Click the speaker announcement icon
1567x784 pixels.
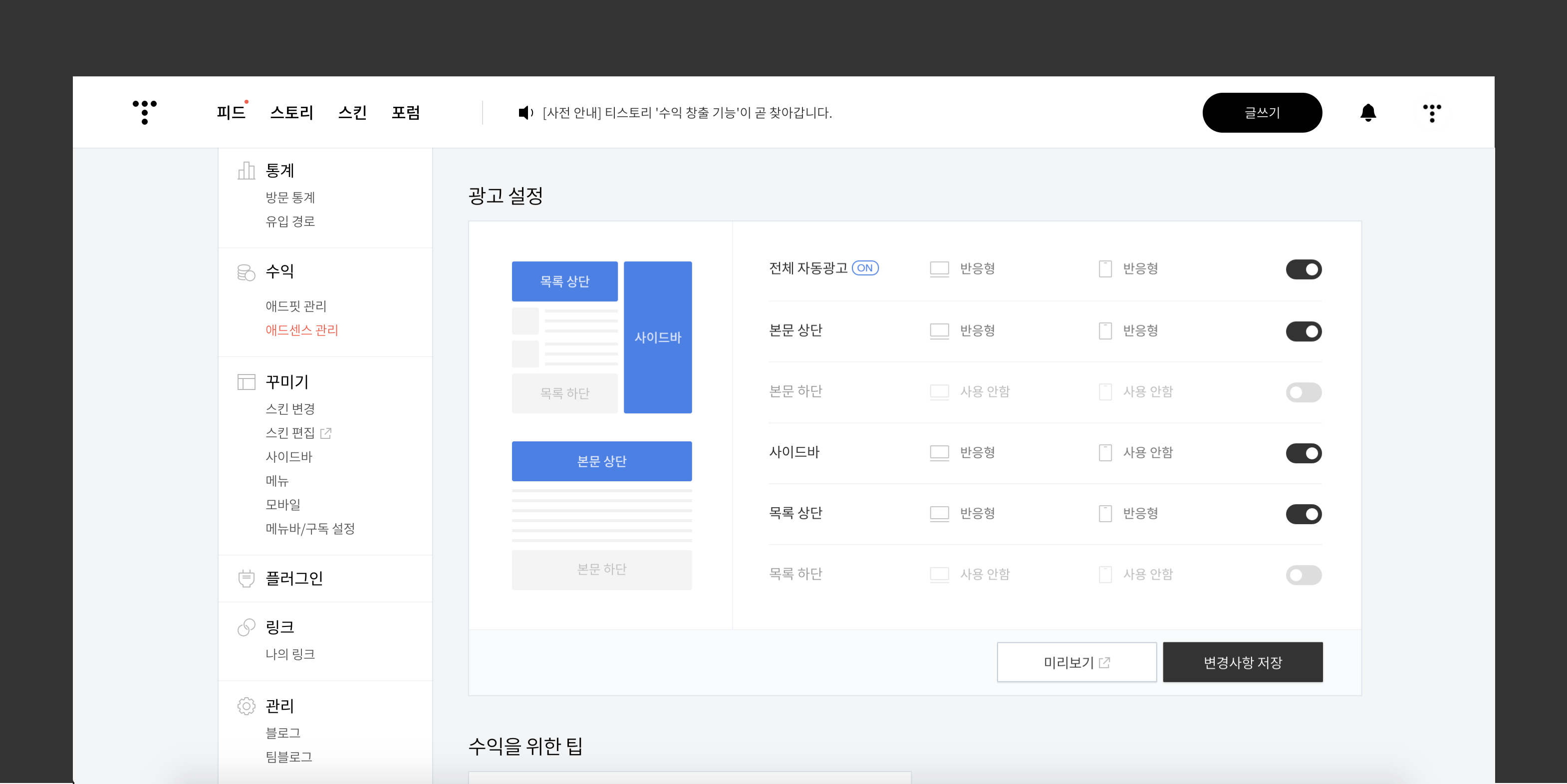[525, 112]
